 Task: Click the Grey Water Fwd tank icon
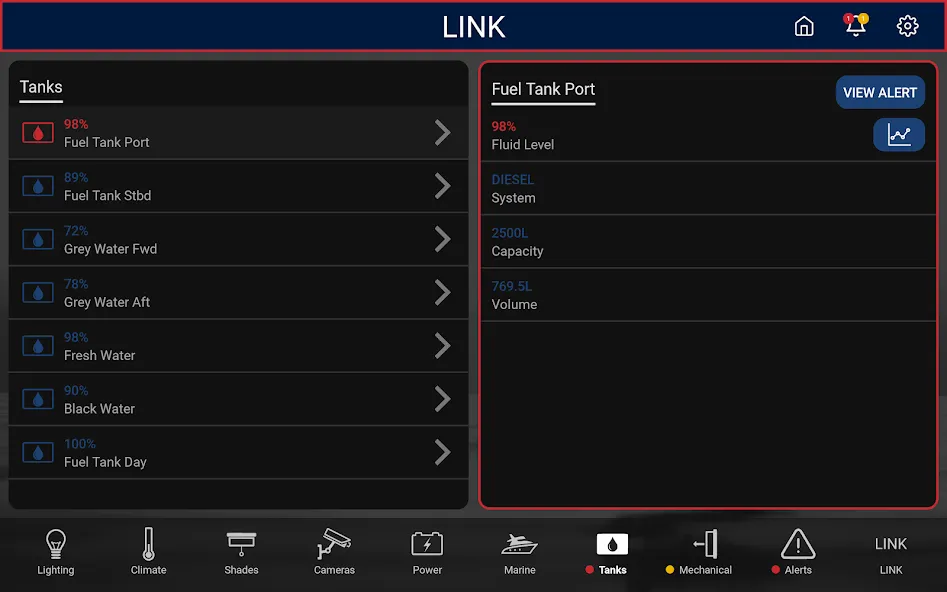coord(38,239)
